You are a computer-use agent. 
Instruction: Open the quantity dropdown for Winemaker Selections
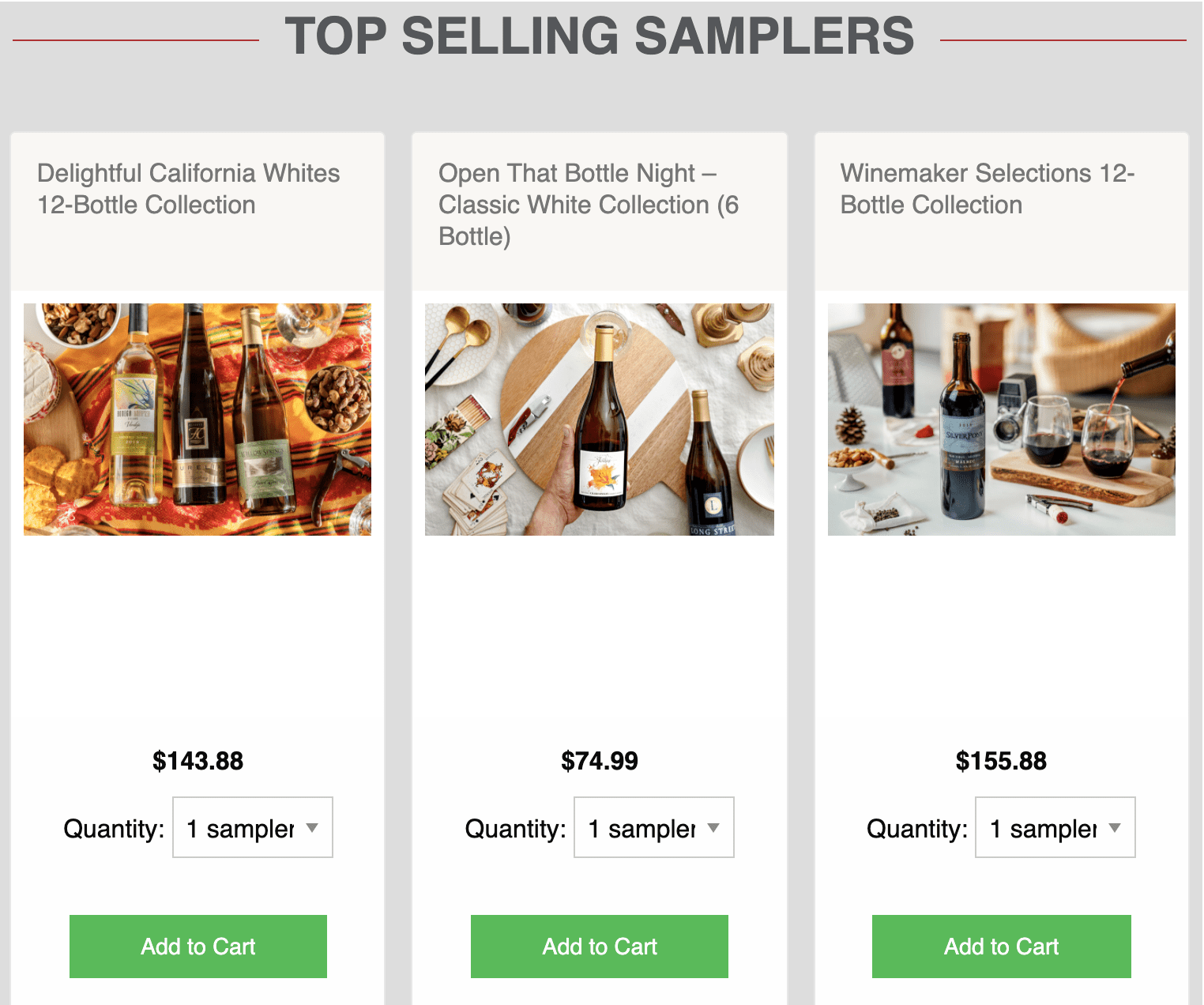click(x=1055, y=827)
